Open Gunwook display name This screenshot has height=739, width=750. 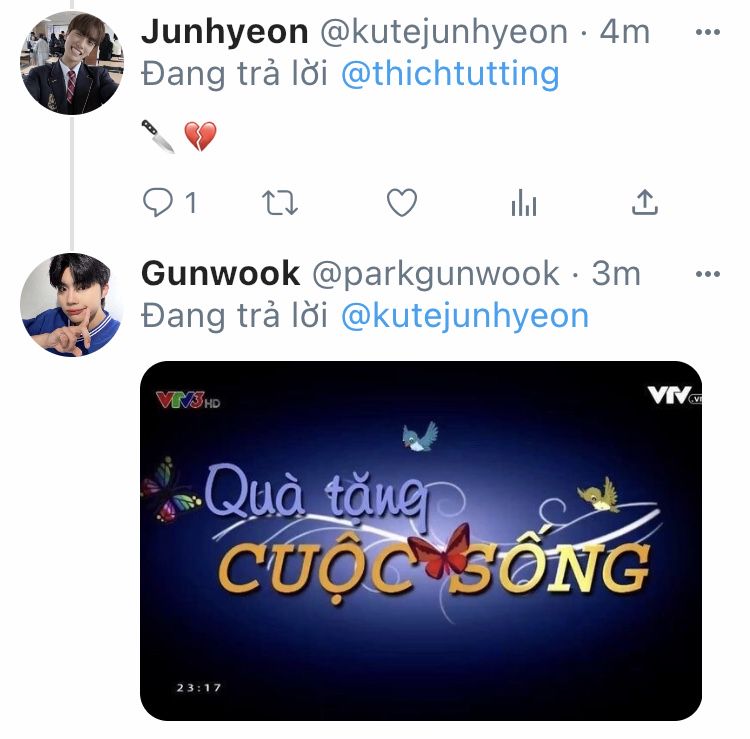tap(221, 274)
